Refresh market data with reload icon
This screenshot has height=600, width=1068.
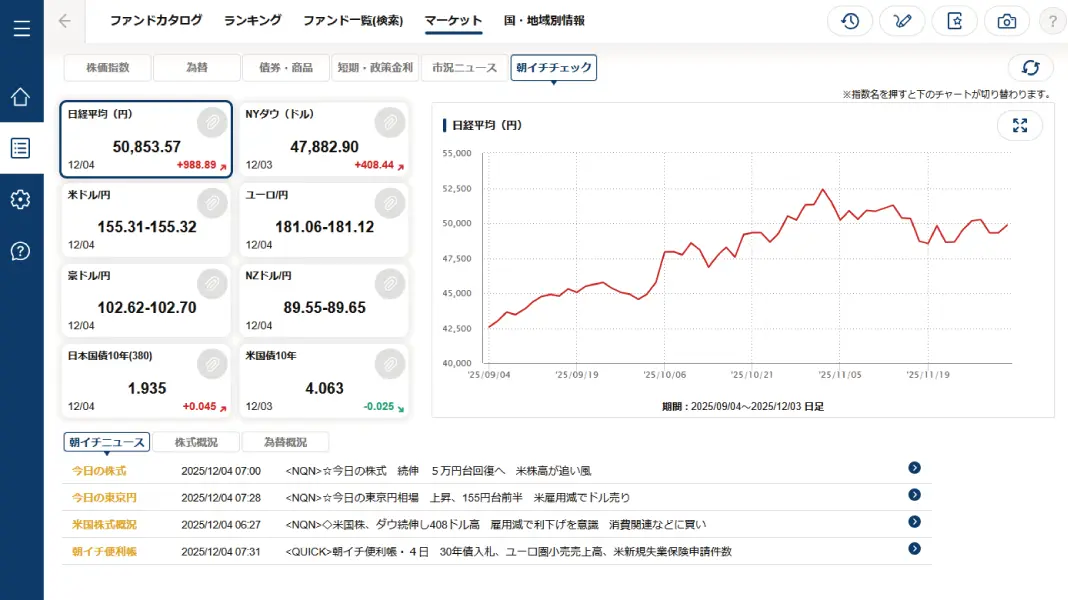[x=1031, y=67]
